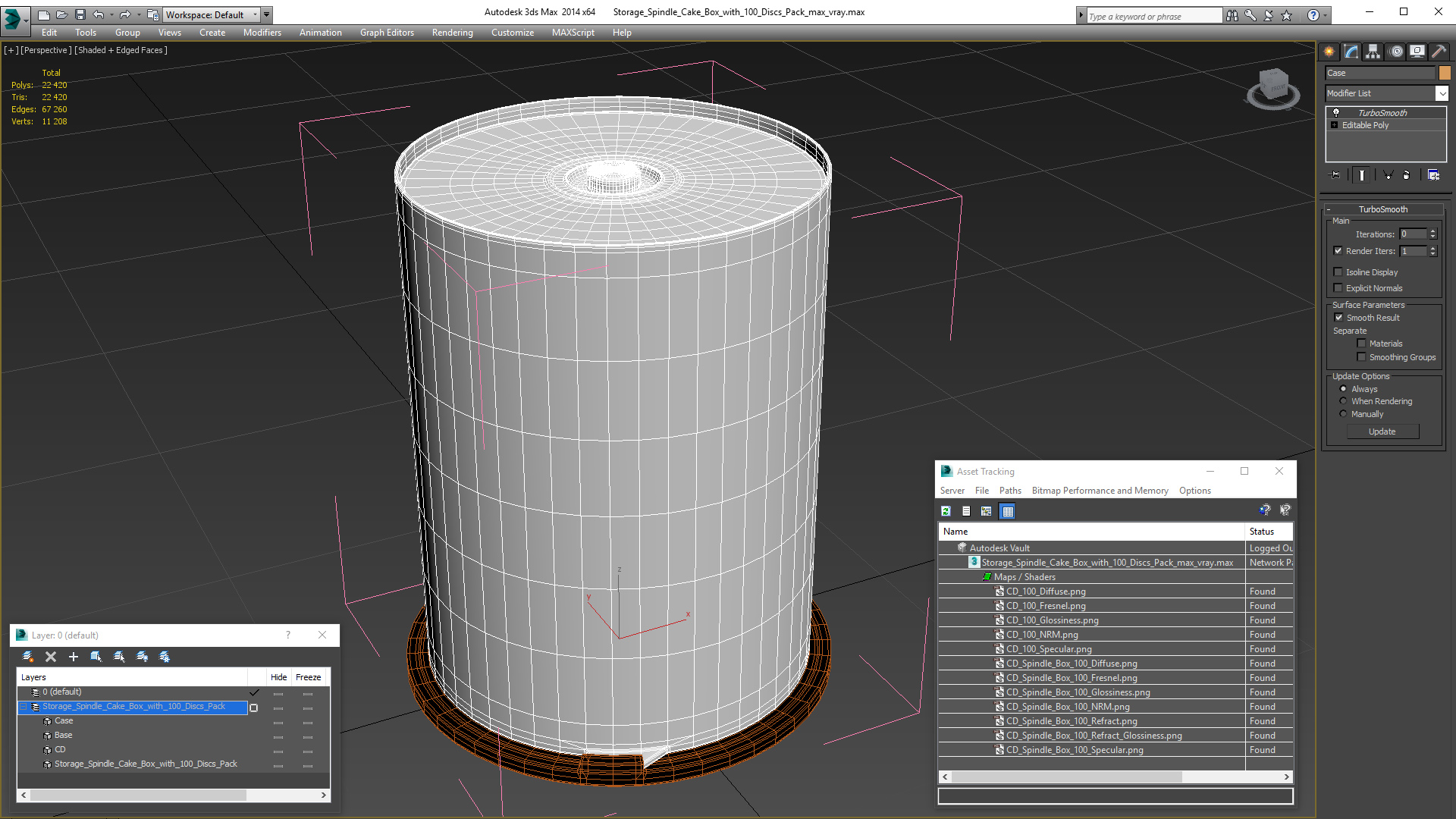Image resolution: width=1456 pixels, height=819 pixels.
Task: Select the When Rendering update option
Action: tap(1343, 401)
